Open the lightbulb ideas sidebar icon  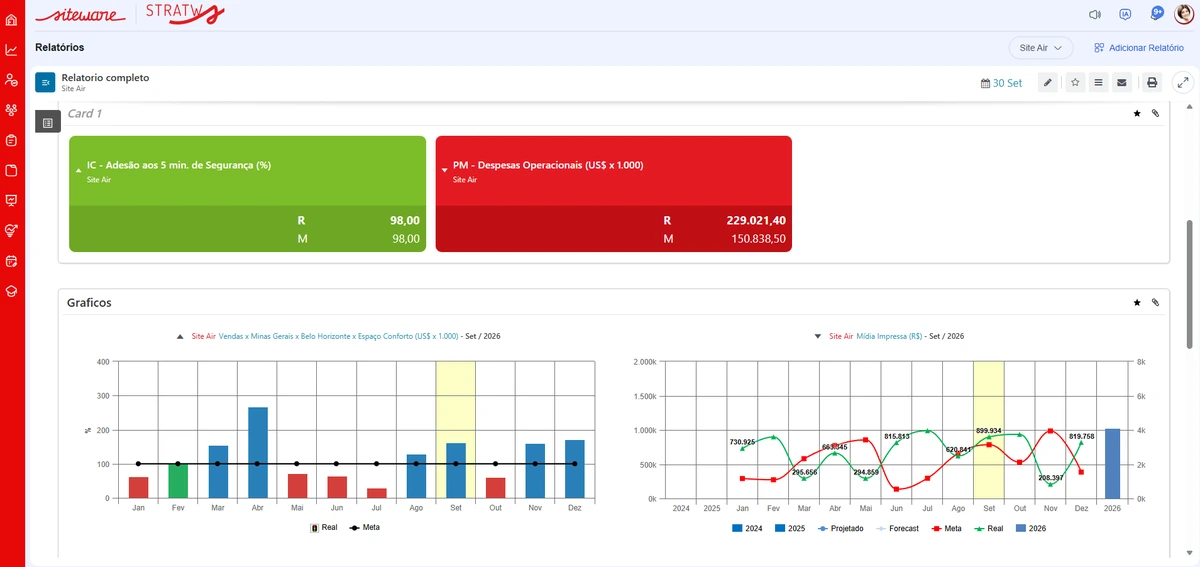click(x=12, y=230)
